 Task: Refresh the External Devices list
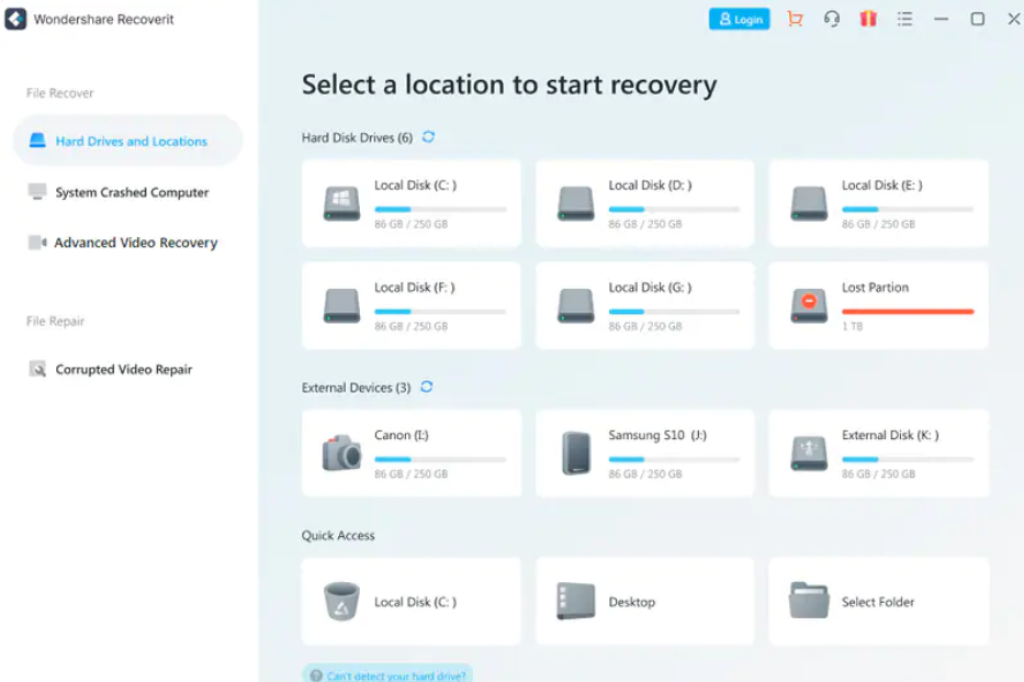tap(426, 387)
